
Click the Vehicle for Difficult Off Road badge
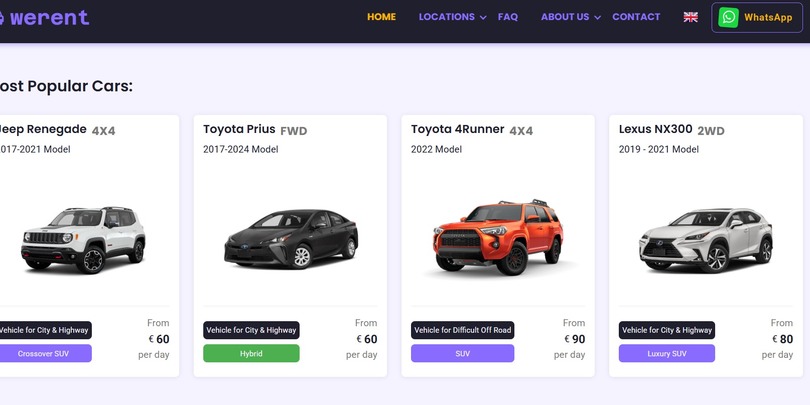[462, 330]
